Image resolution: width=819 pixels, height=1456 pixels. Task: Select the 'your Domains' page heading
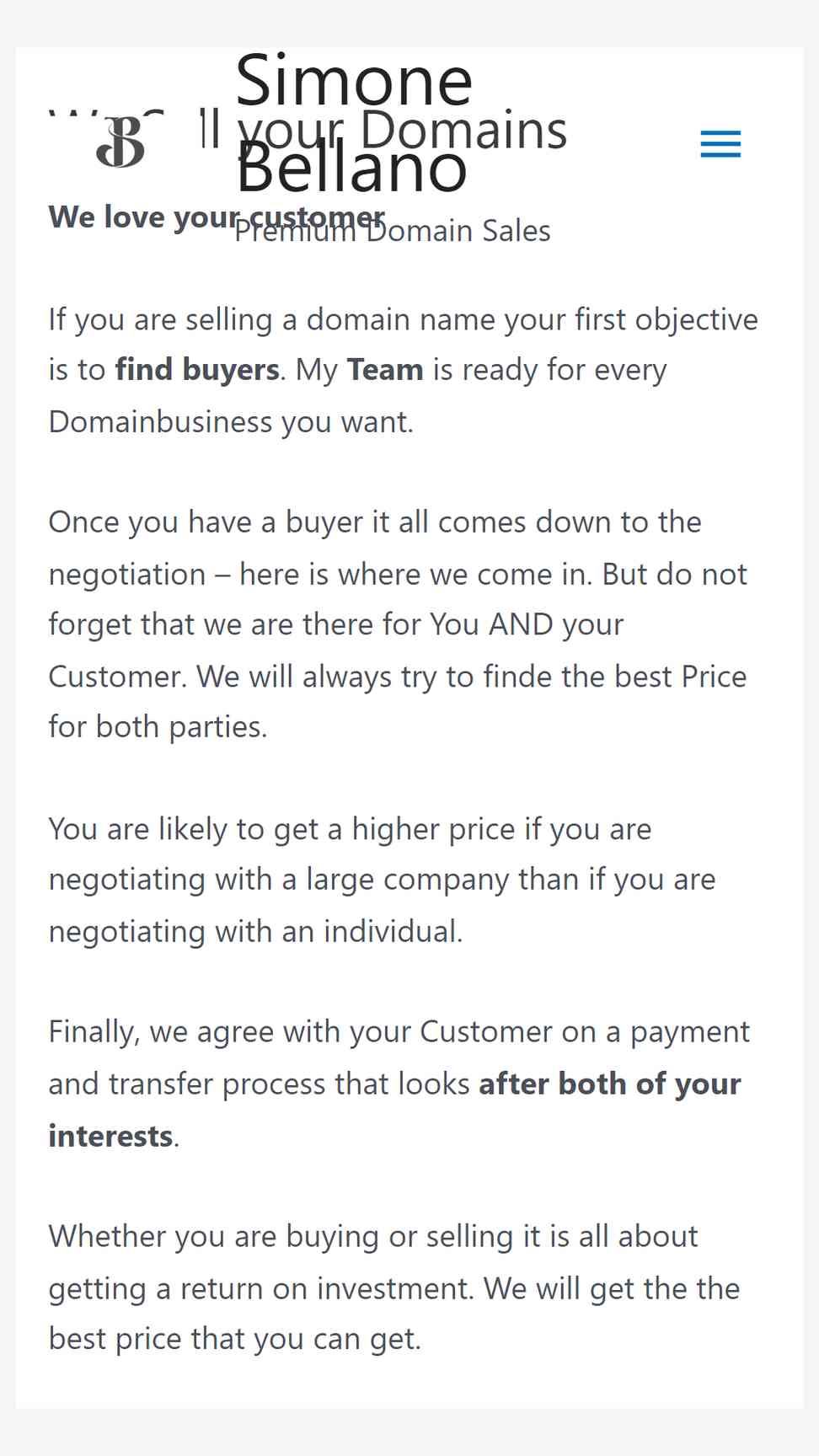point(403,130)
